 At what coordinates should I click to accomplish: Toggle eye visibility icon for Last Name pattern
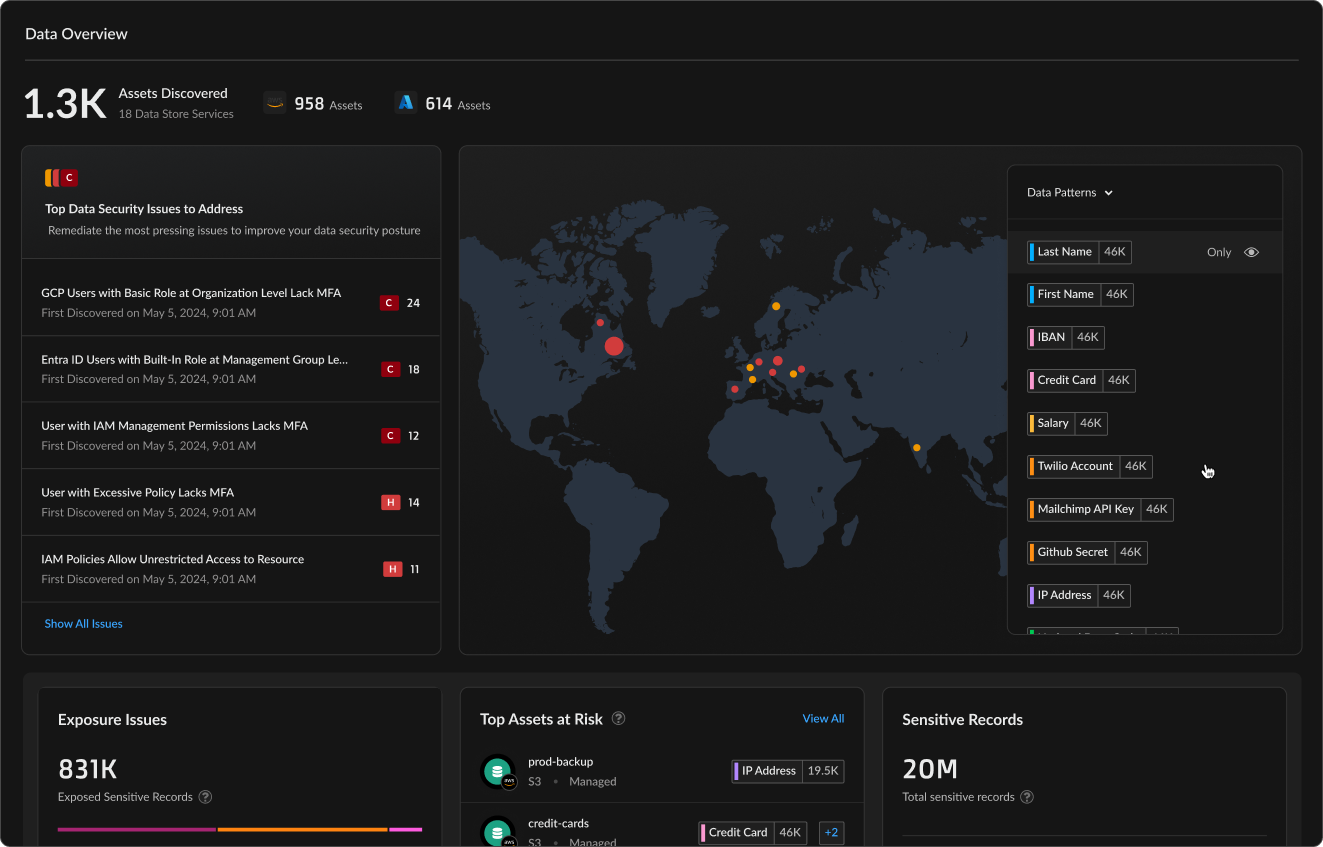pyautogui.click(x=1251, y=252)
